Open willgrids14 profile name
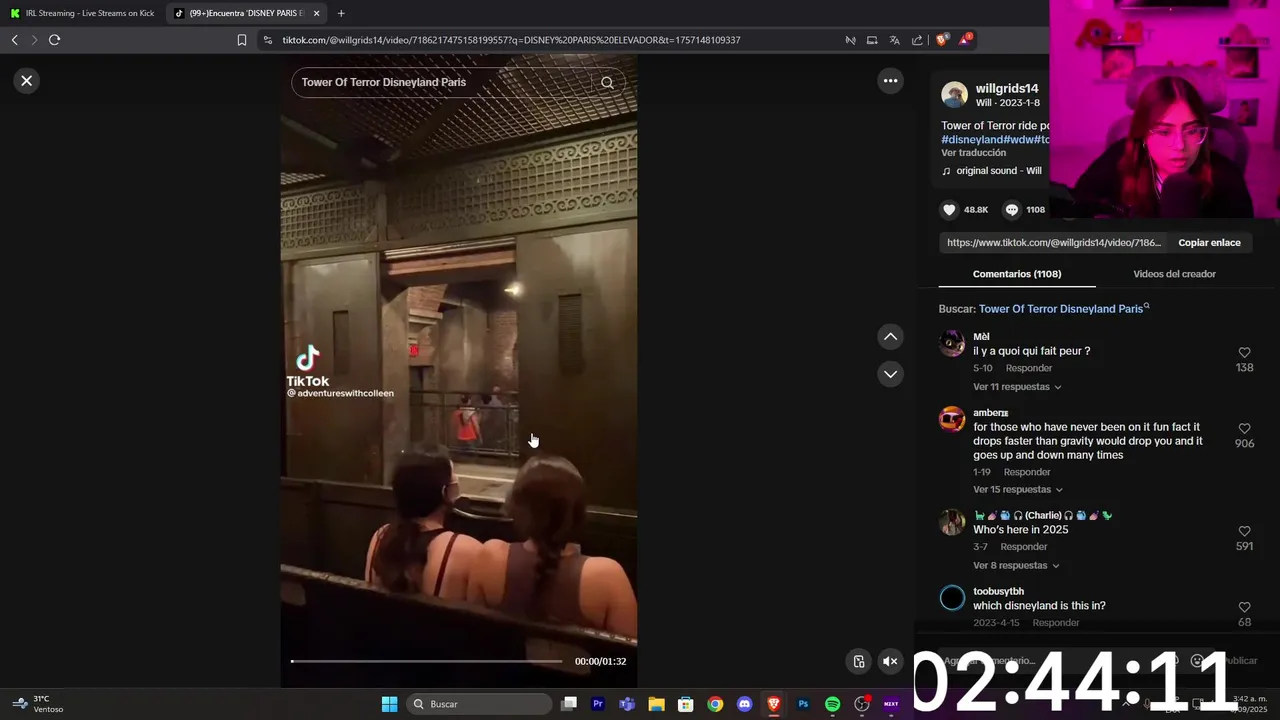Image resolution: width=1280 pixels, height=720 pixels. point(1007,89)
